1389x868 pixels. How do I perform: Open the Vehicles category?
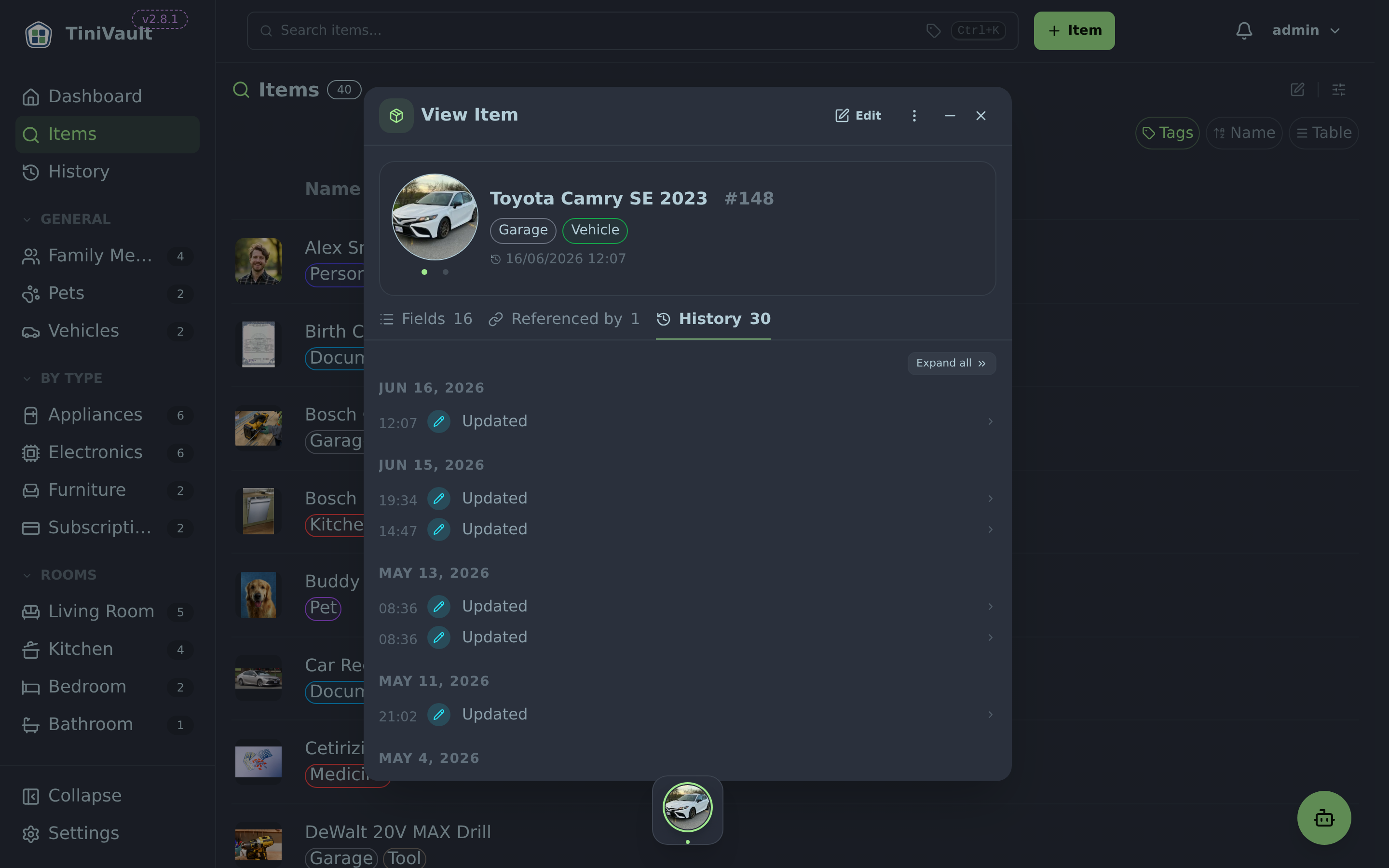[108, 331]
